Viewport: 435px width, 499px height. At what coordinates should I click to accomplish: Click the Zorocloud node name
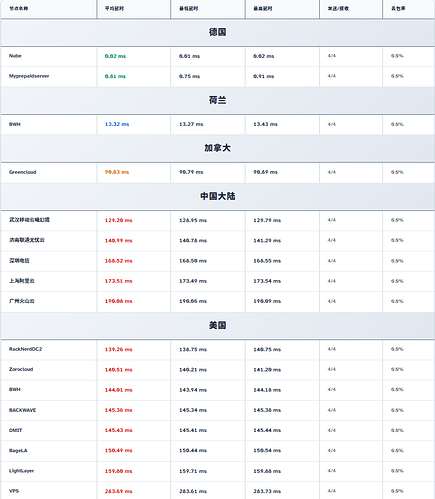click(21, 369)
